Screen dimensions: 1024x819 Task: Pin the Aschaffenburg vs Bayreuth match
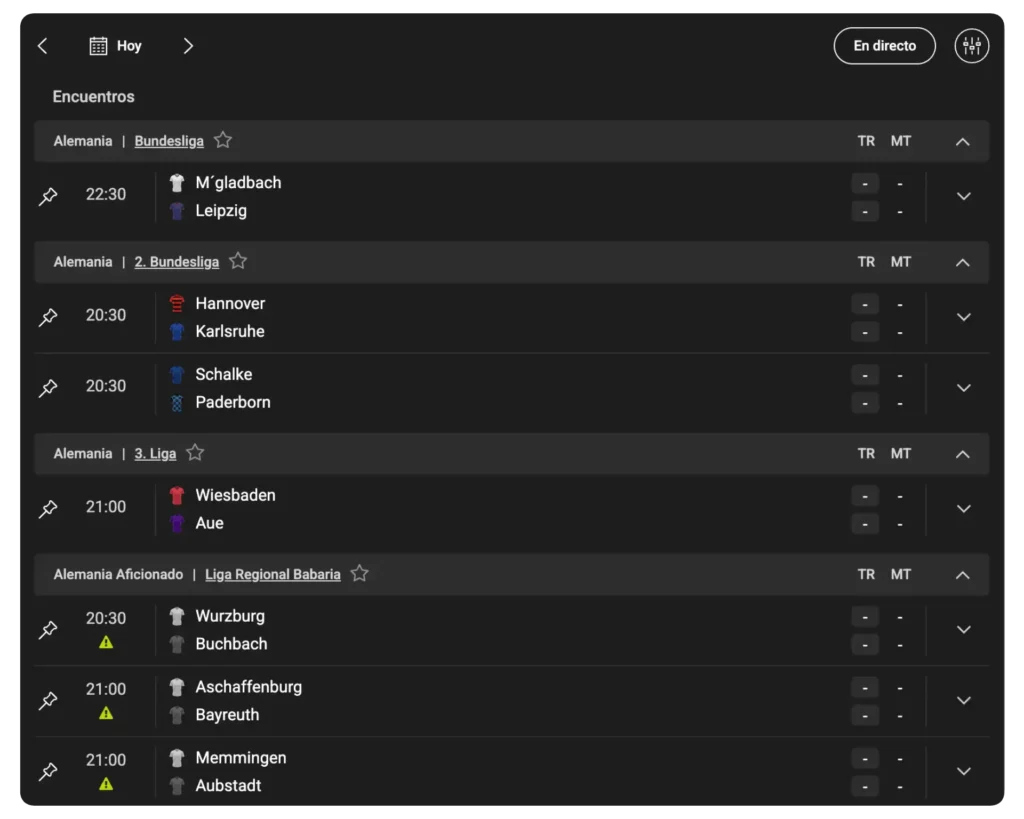[x=48, y=701]
